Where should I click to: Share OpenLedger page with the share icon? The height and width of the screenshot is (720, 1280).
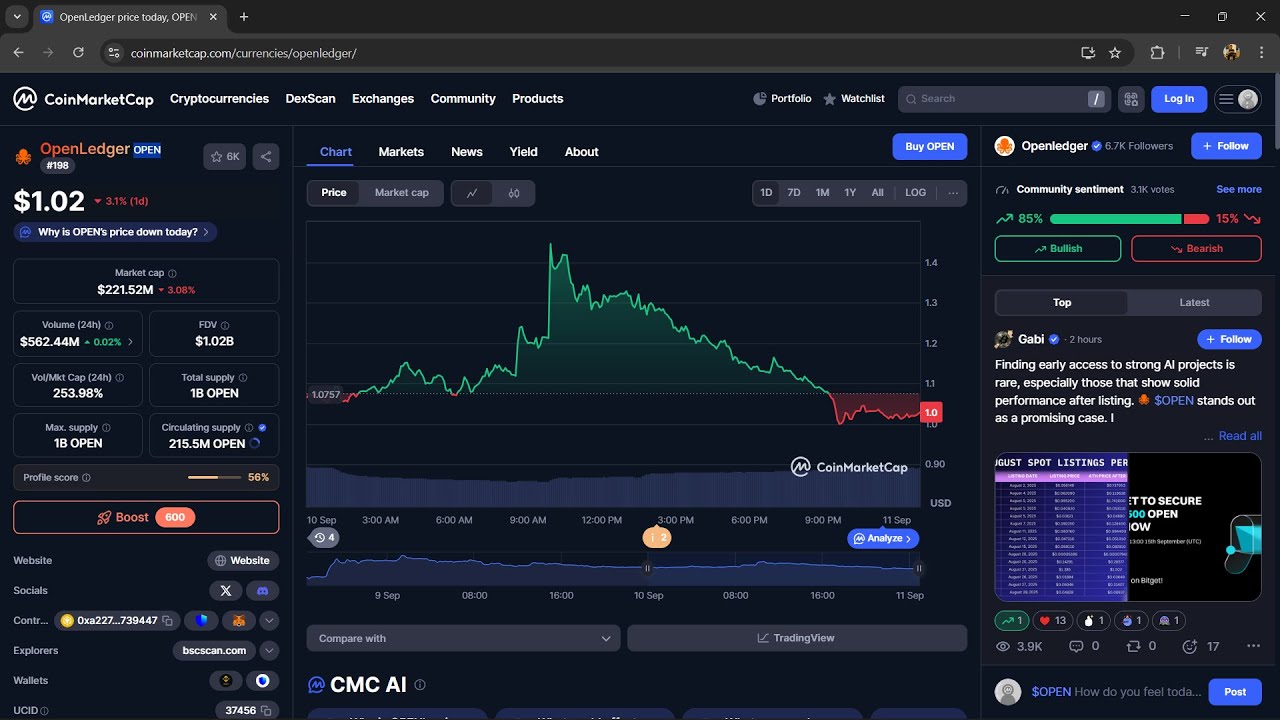coord(266,156)
